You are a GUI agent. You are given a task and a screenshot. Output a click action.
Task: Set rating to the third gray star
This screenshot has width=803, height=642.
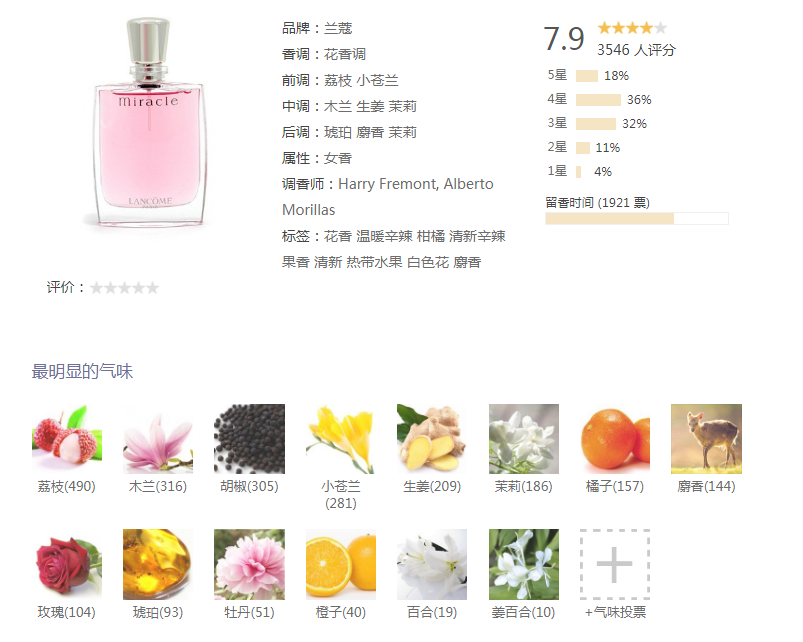pyautogui.click(x=124, y=288)
